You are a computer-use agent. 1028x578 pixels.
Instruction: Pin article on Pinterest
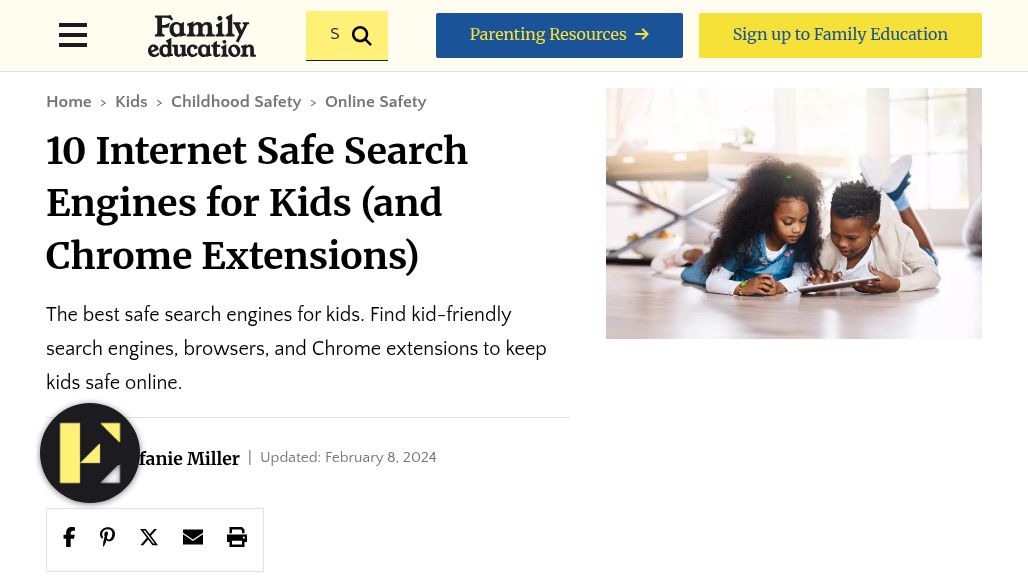(x=108, y=538)
